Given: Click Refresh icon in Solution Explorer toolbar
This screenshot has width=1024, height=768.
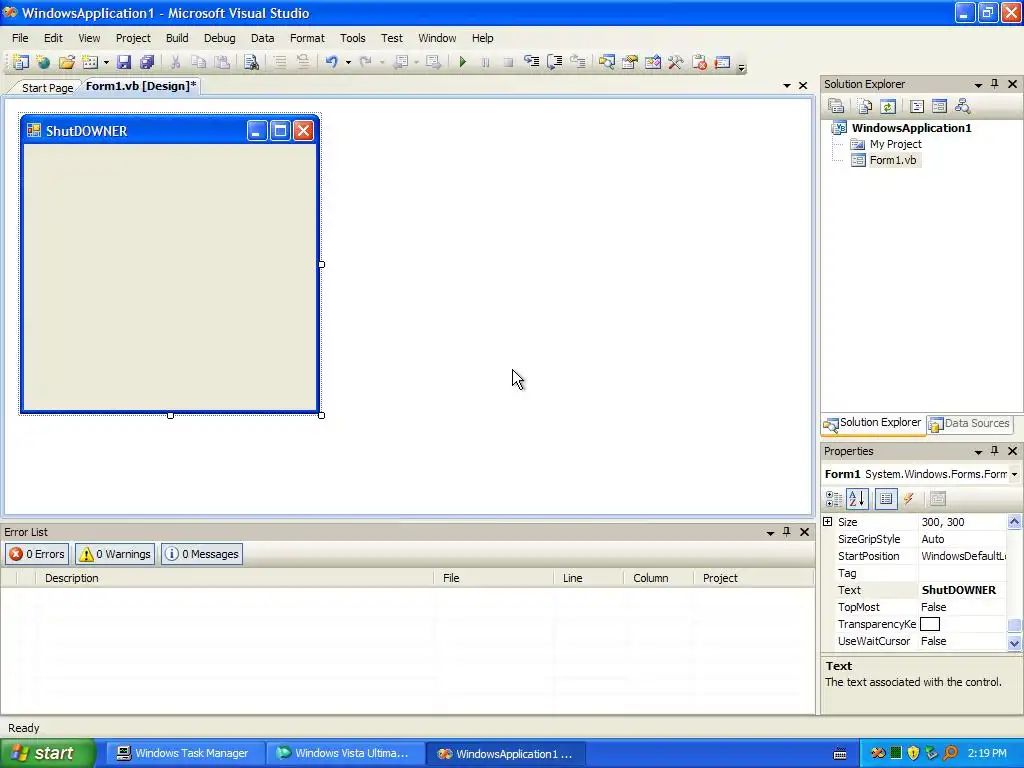Looking at the screenshot, I should [x=888, y=106].
